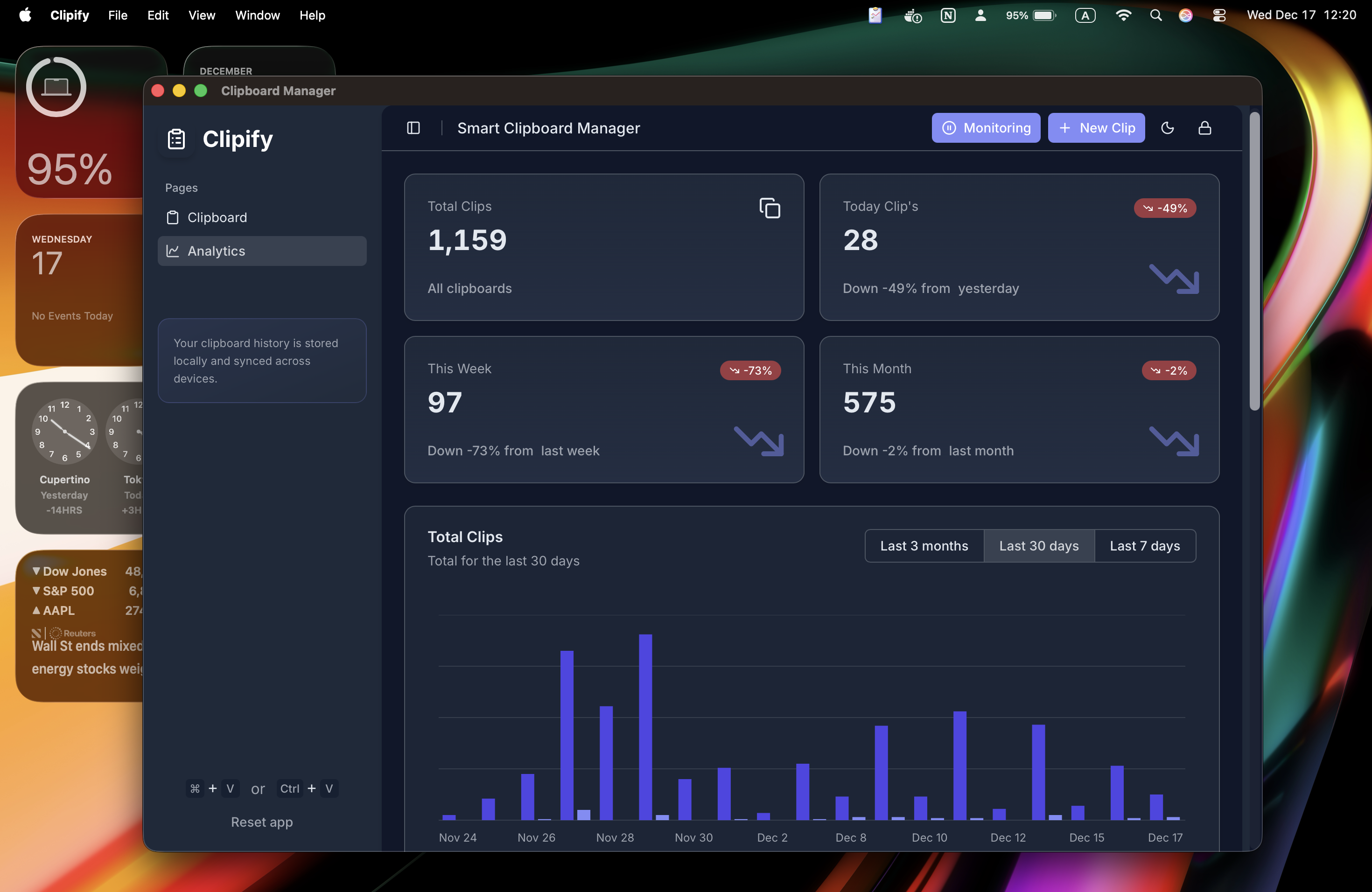Switch to light mode via the moon toggle

1169,128
